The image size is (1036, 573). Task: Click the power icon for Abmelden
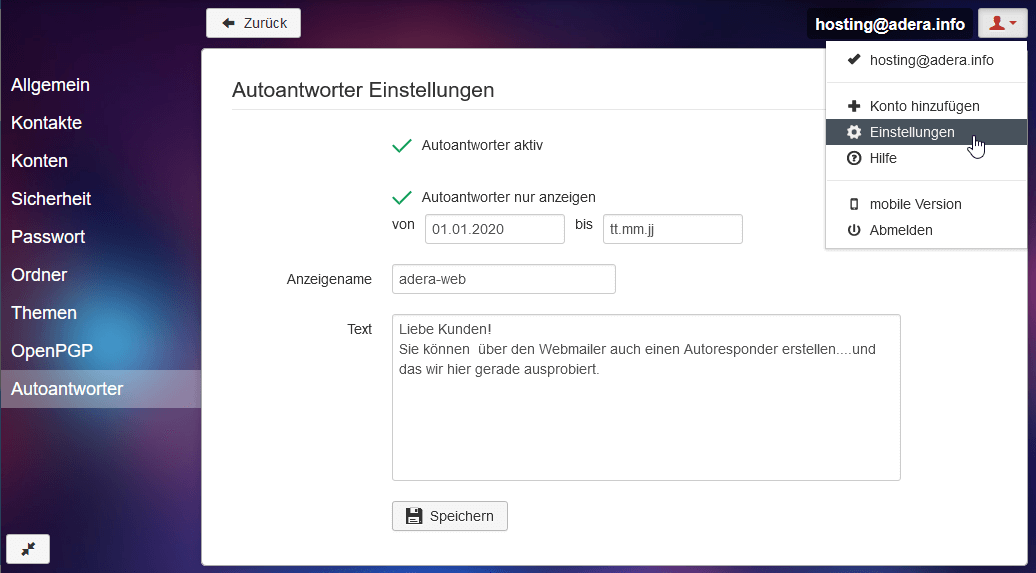[x=854, y=230]
